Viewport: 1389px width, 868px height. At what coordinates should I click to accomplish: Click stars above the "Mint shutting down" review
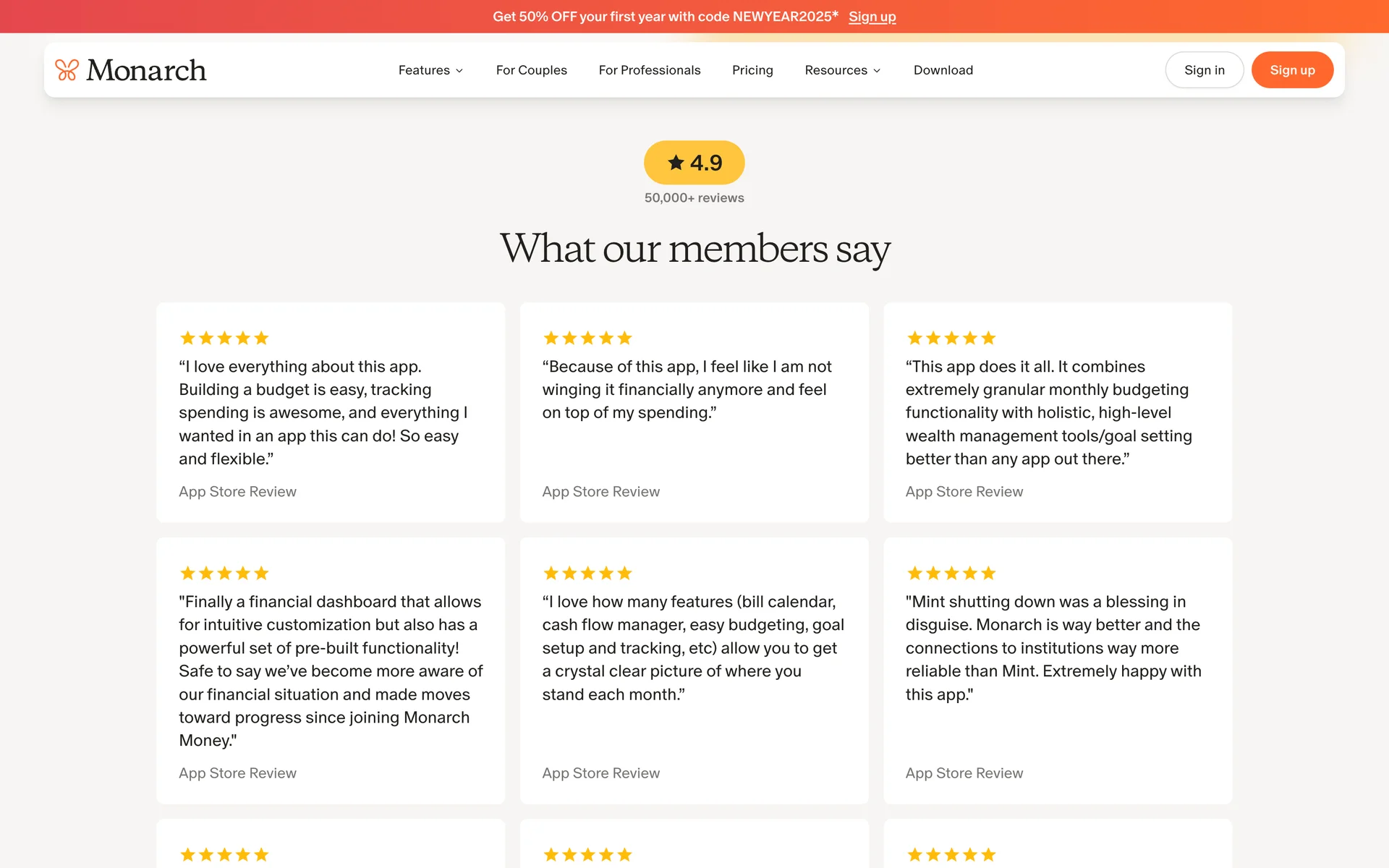[x=951, y=573]
